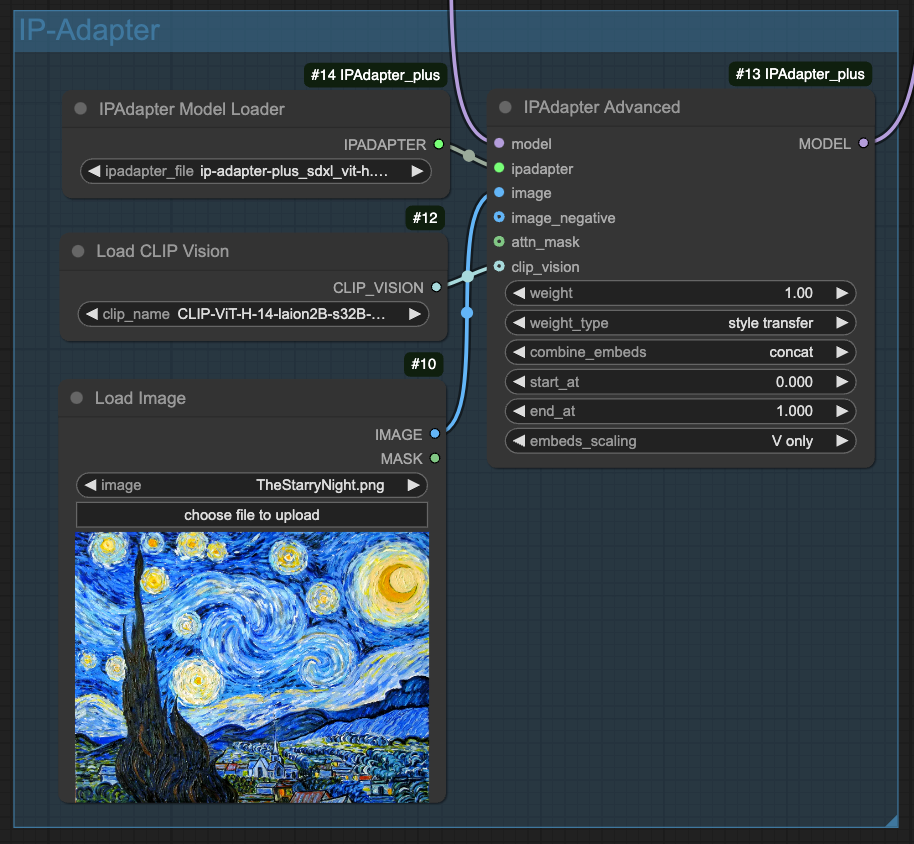Collapse the Load CLIP Vision node dot
Viewport: 914px width, 844px height.
point(78,251)
